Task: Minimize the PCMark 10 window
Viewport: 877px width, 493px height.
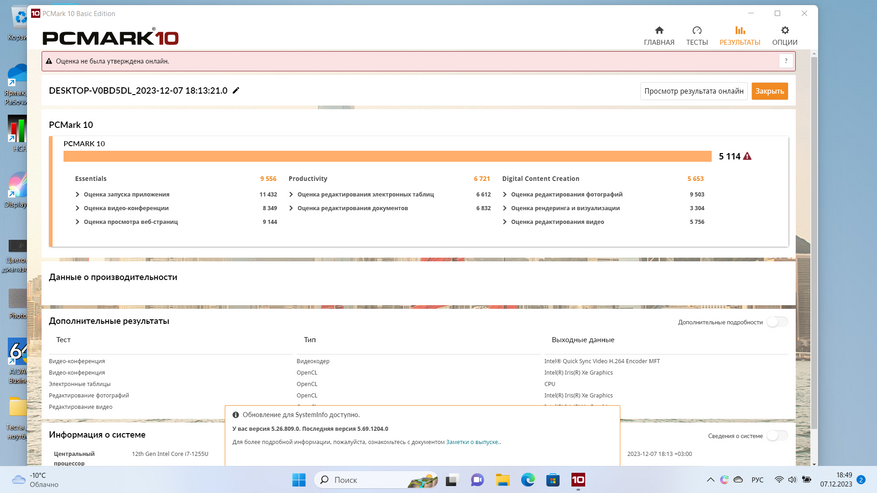Action: click(x=751, y=13)
